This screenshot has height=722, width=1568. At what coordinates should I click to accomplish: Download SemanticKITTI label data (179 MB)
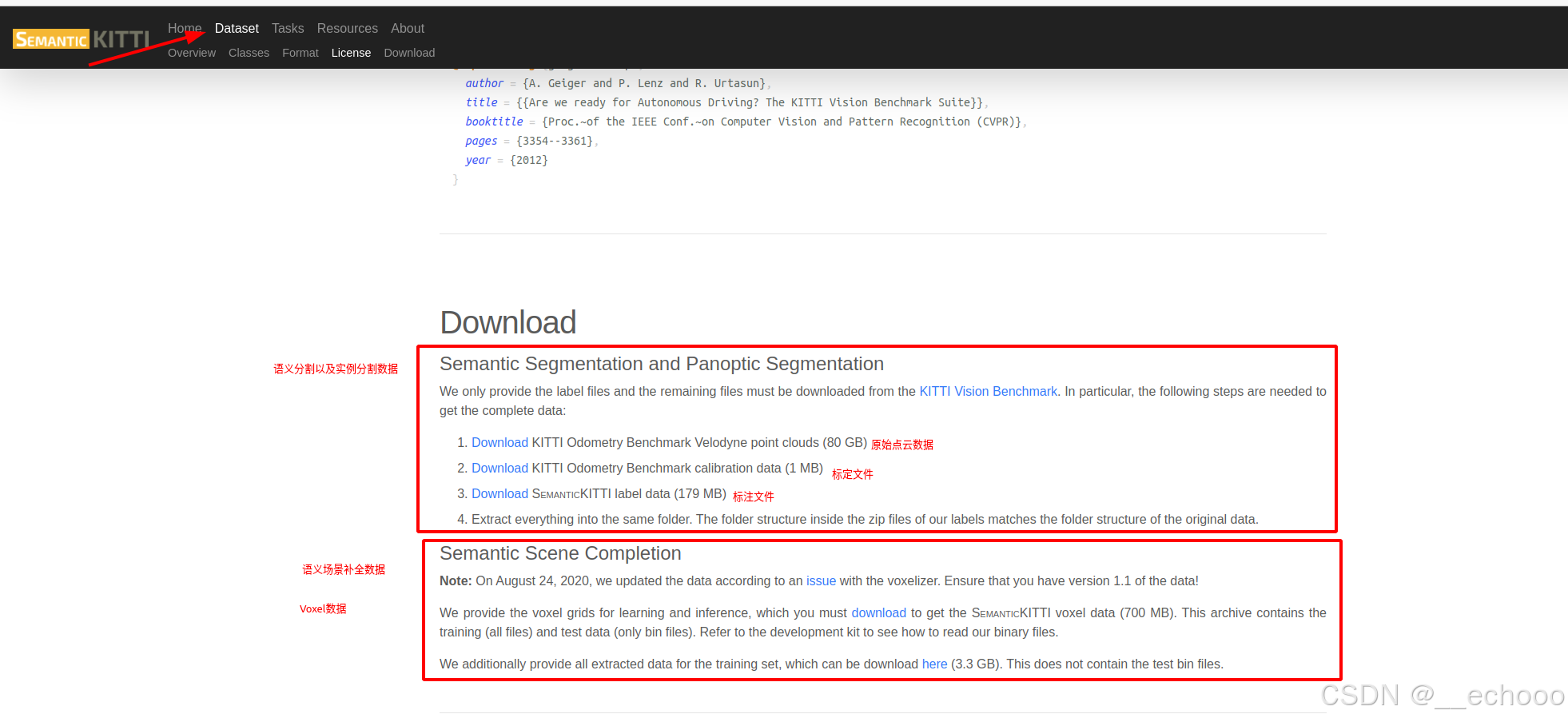click(499, 493)
